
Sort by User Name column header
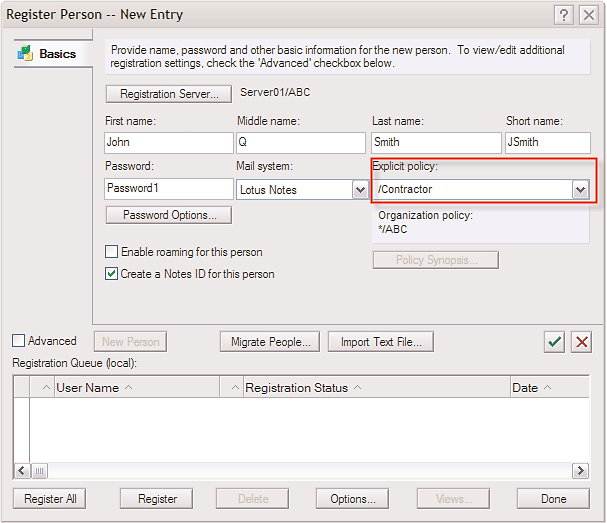137,388
